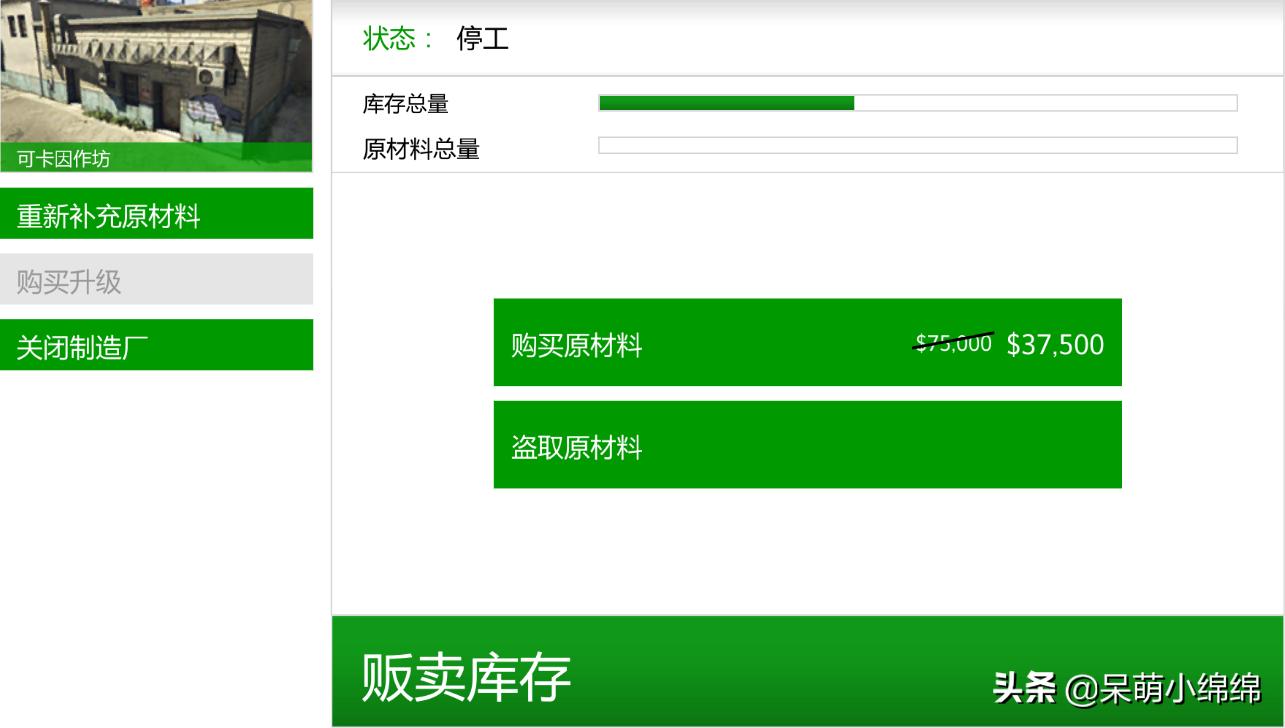Click the building photo above the property name
Viewport: 1285px width, 728px height.
click(x=156, y=70)
